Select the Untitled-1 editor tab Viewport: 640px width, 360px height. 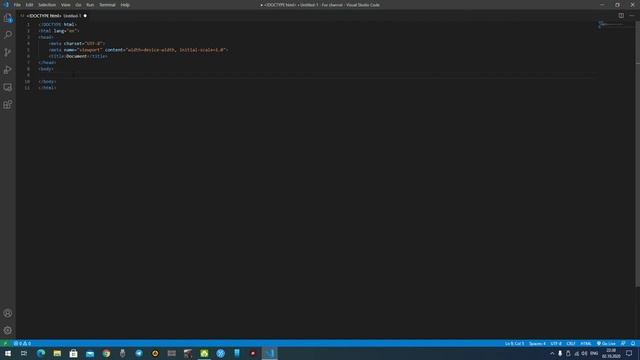(x=53, y=16)
